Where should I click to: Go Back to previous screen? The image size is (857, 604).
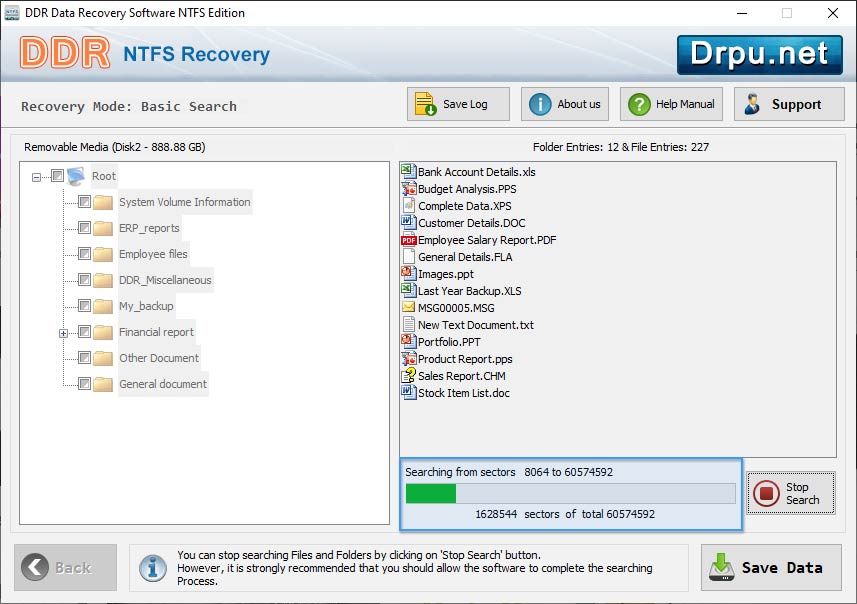pos(66,567)
